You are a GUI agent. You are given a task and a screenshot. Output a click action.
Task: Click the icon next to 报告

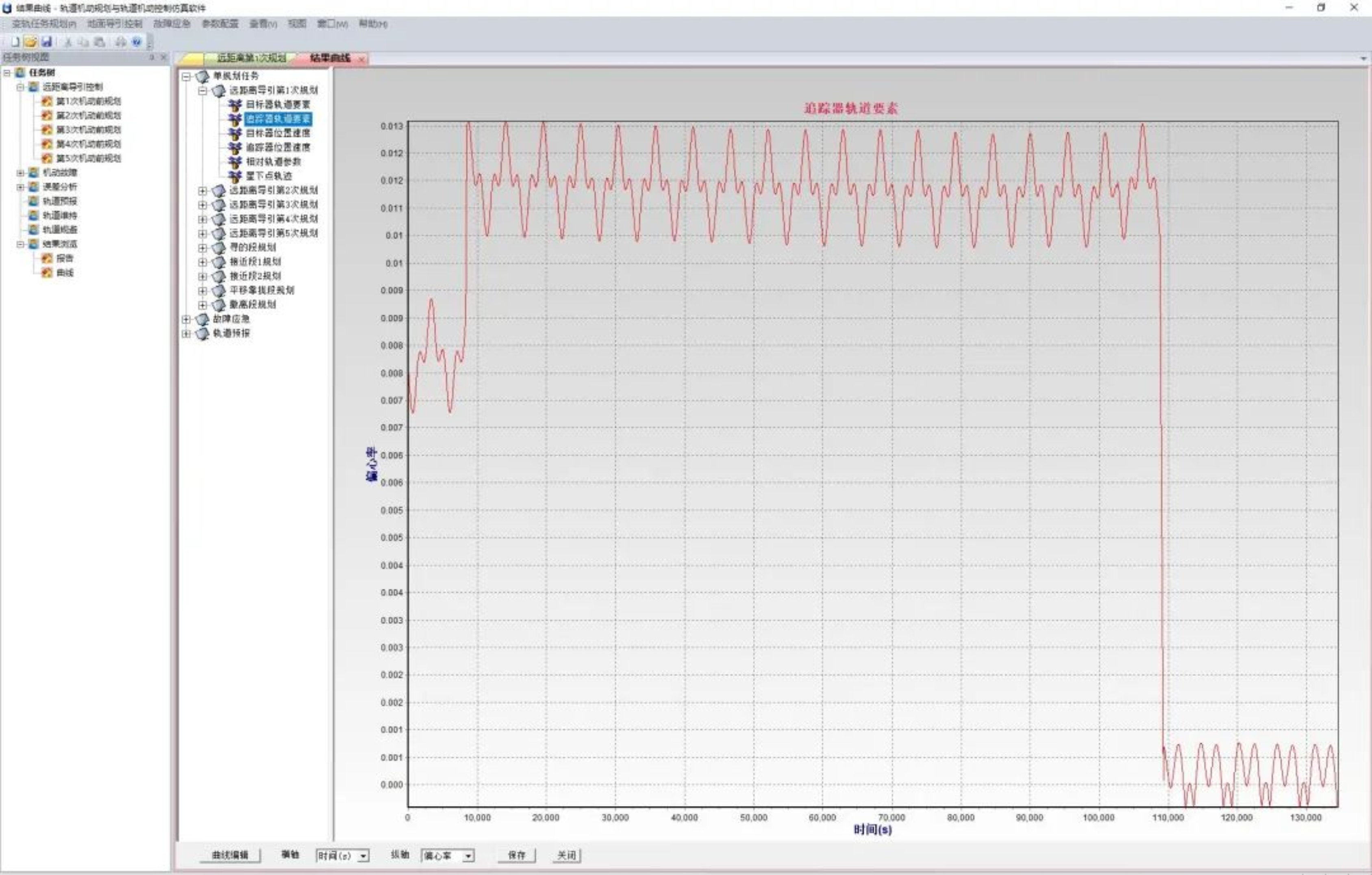[47, 258]
